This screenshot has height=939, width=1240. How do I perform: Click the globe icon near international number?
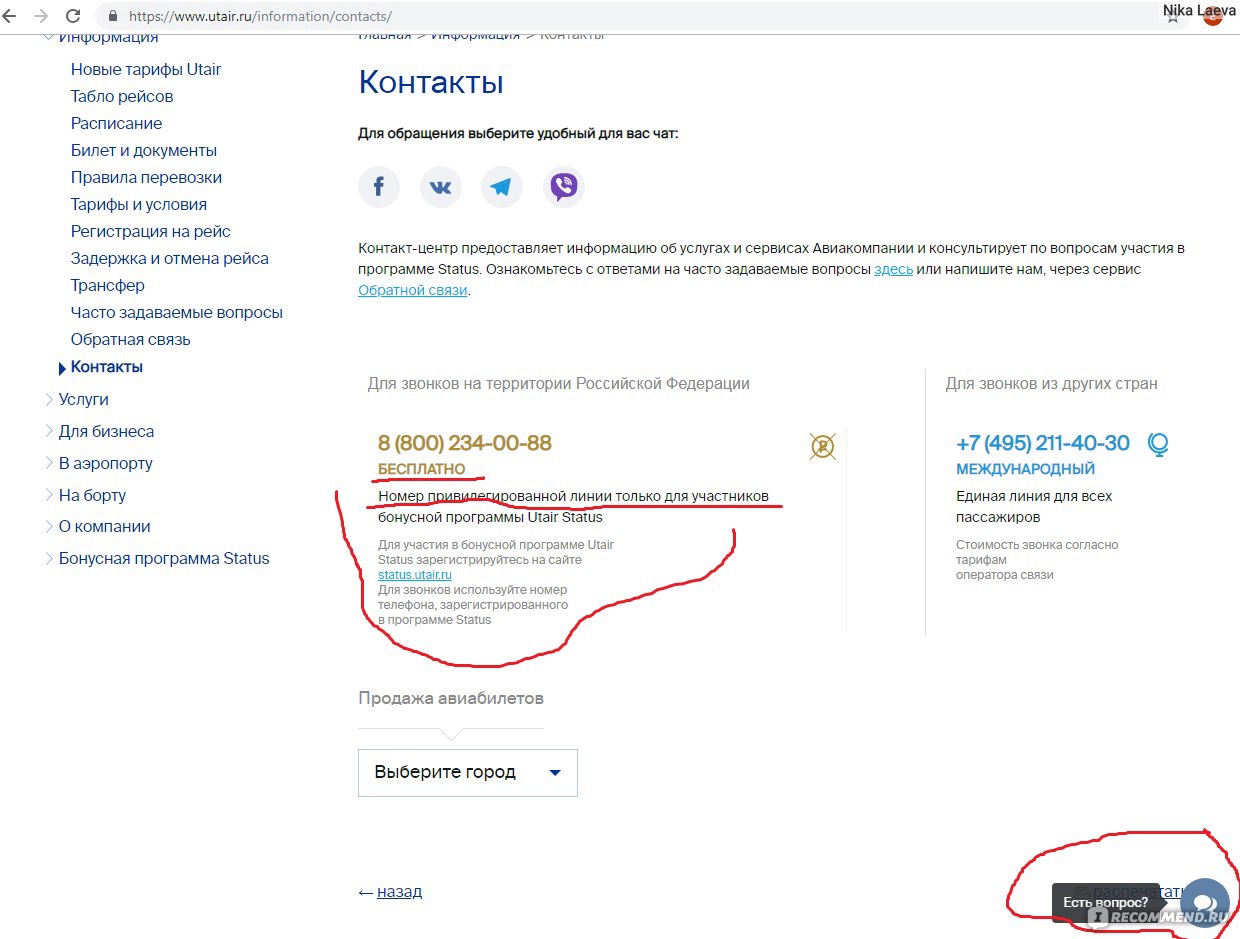pos(1158,444)
